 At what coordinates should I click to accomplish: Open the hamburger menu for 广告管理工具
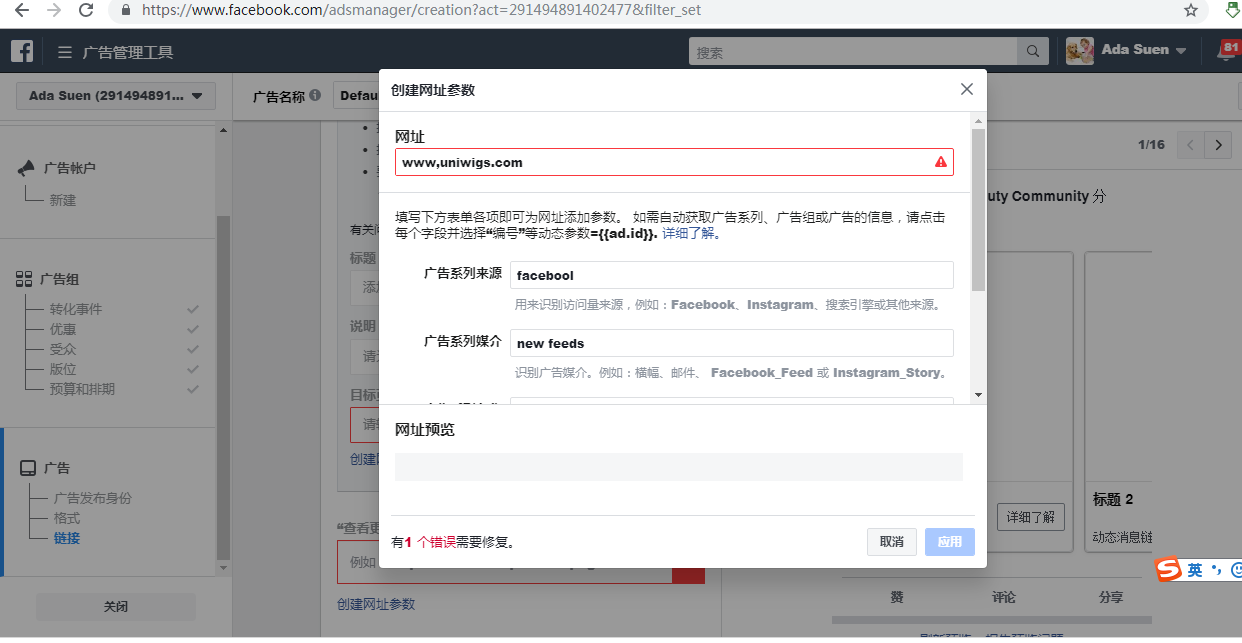tap(65, 52)
